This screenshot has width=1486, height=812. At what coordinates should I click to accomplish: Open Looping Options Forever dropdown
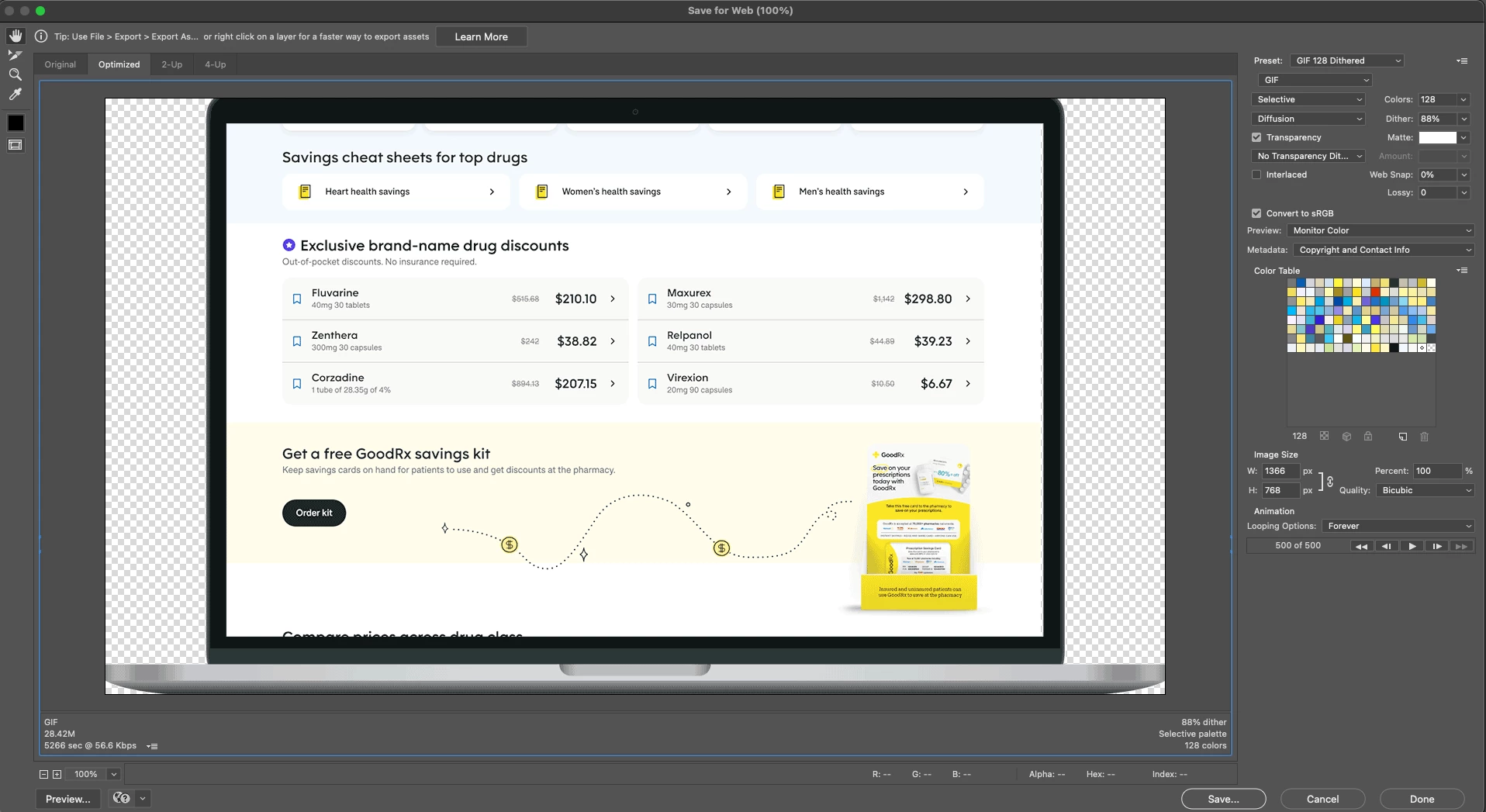[x=1398, y=526]
